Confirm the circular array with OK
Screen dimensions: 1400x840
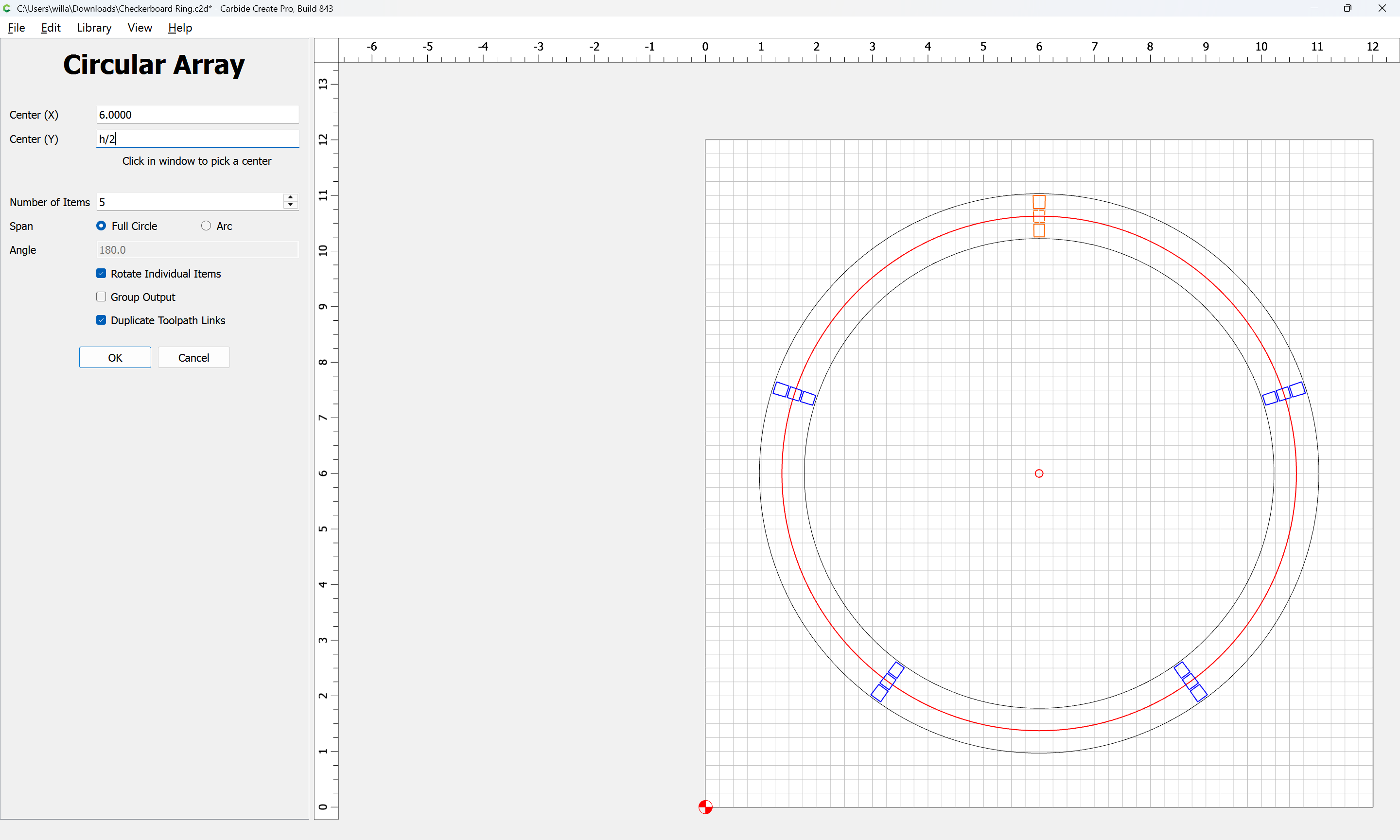click(115, 357)
